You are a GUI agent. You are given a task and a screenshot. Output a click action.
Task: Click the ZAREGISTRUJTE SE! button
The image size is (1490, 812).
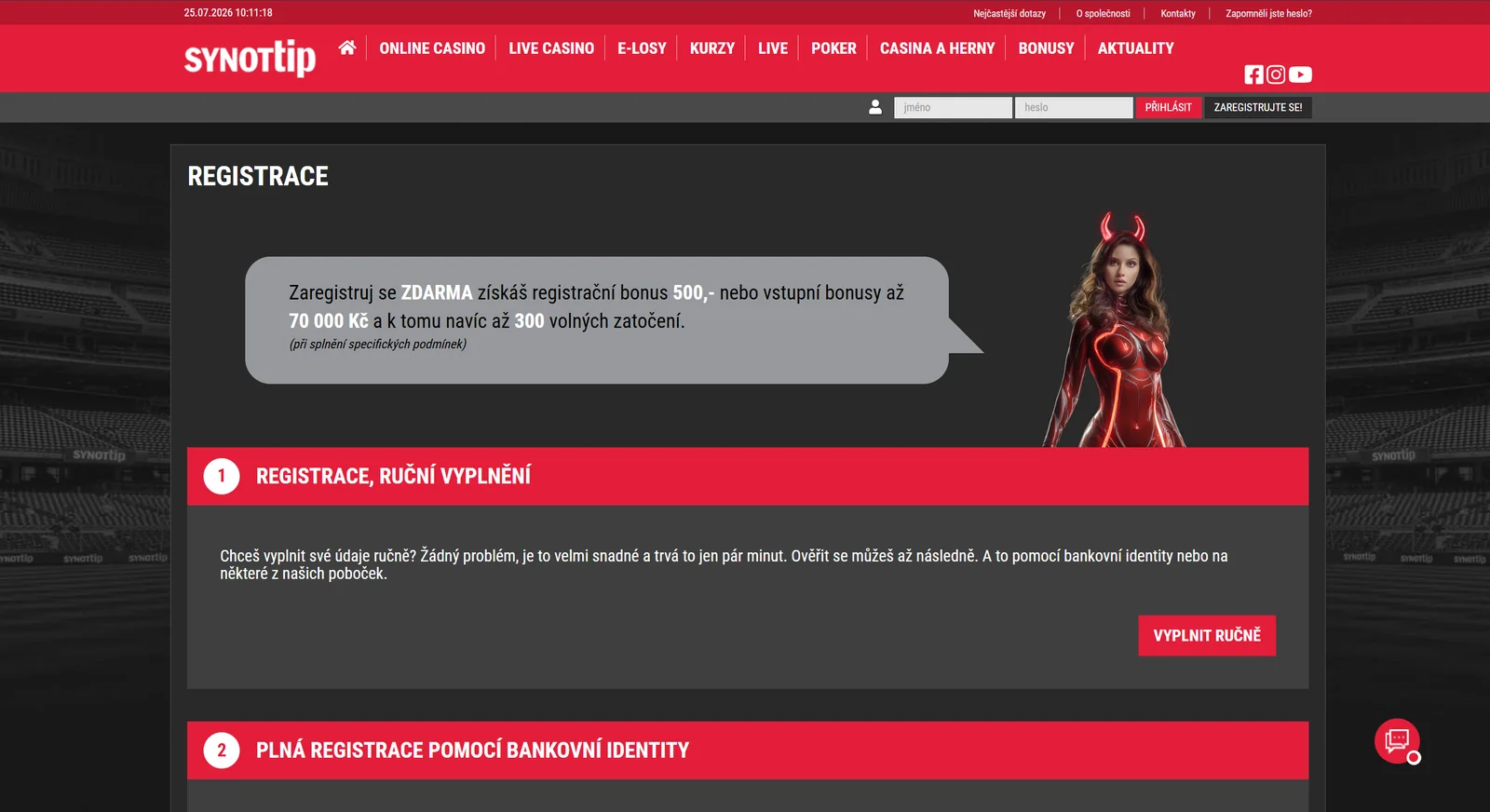click(x=1258, y=107)
